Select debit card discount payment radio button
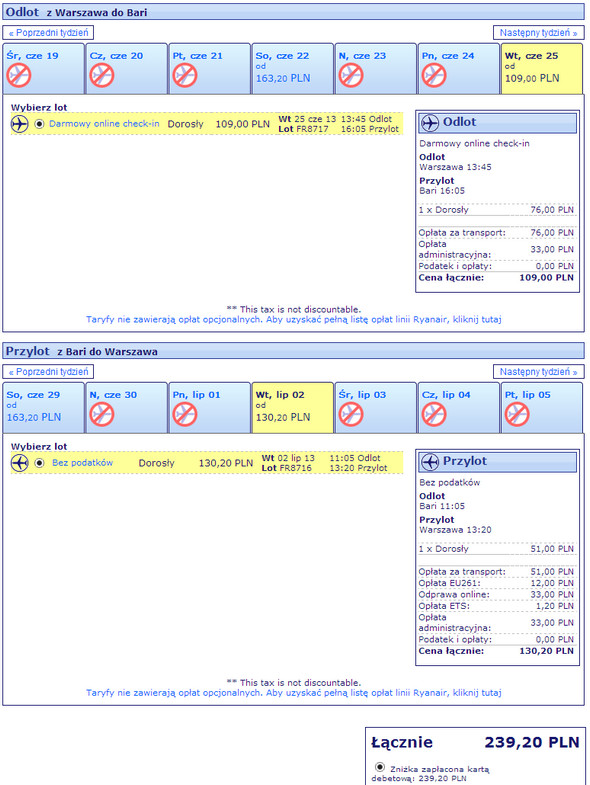Image resolution: width=590 pixels, height=785 pixels. click(x=380, y=767)
